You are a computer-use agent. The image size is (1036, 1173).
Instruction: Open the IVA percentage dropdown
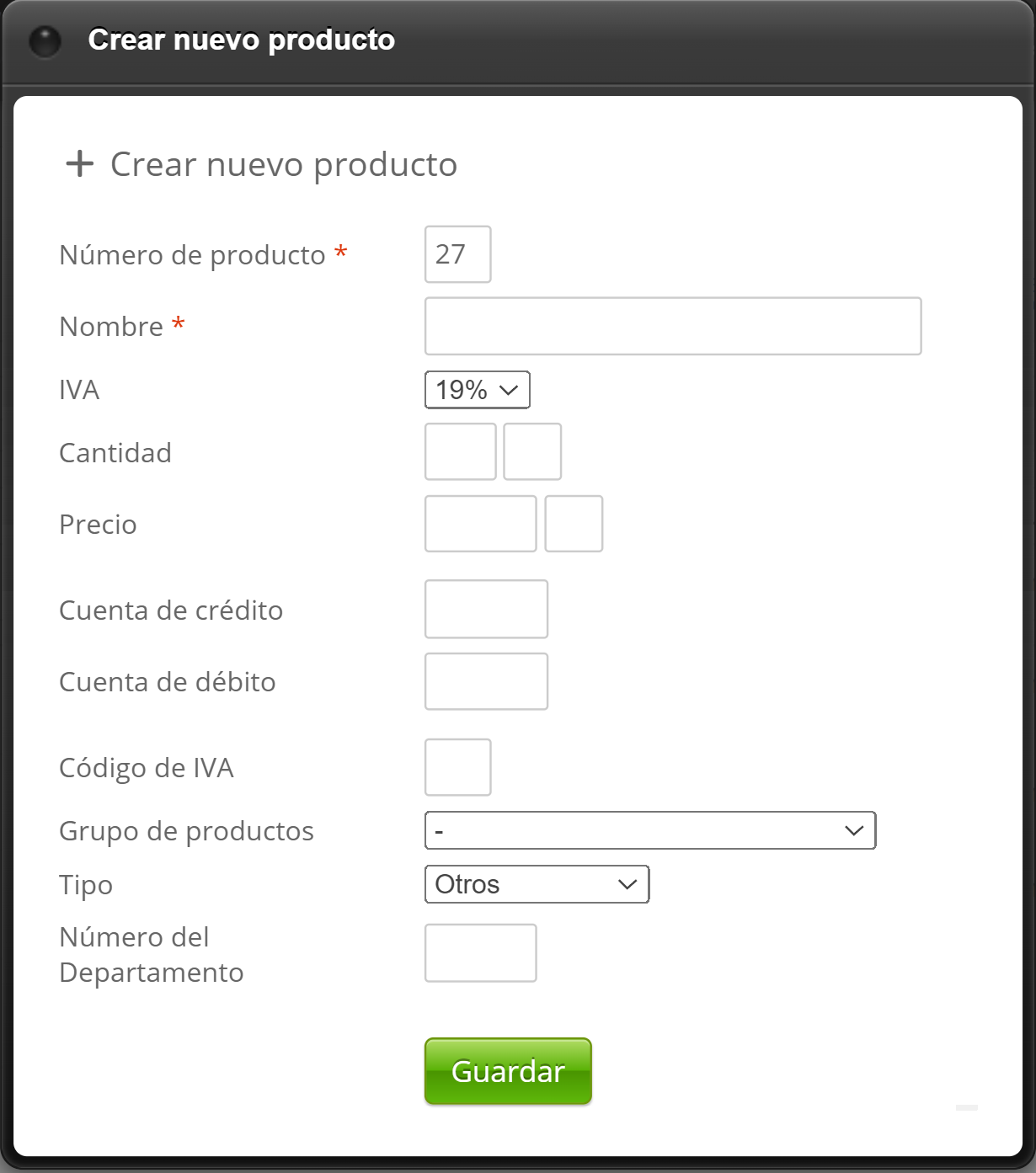[477, 390]
